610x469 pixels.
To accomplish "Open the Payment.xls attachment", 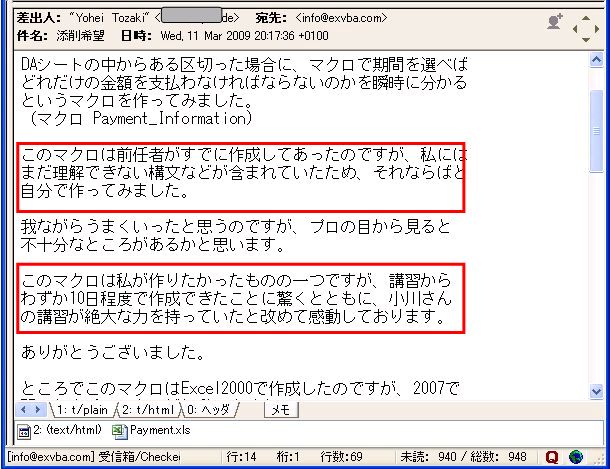I will [151, 430].
